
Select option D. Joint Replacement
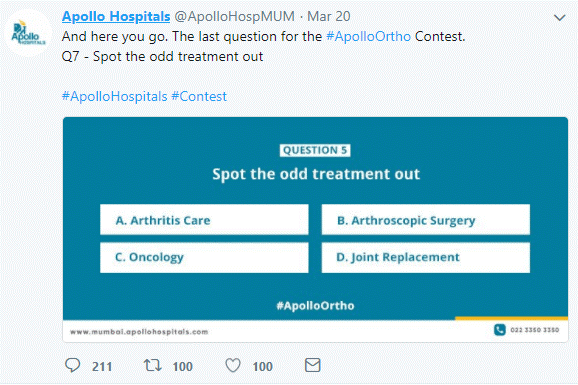coord(426,257)
